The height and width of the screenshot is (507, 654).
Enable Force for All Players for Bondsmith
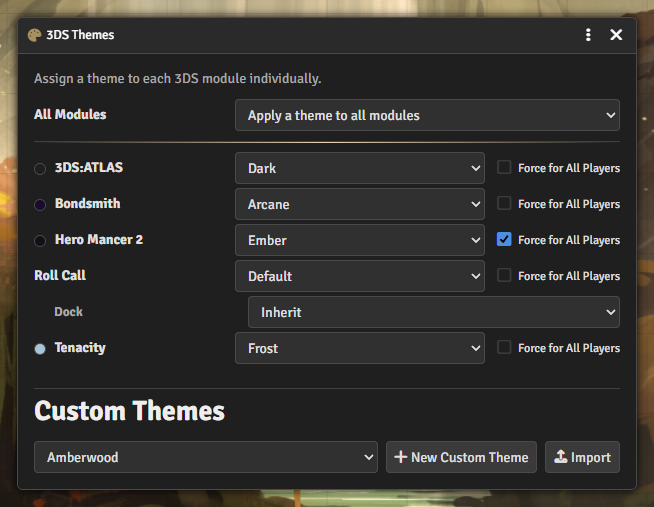point(504,203)
